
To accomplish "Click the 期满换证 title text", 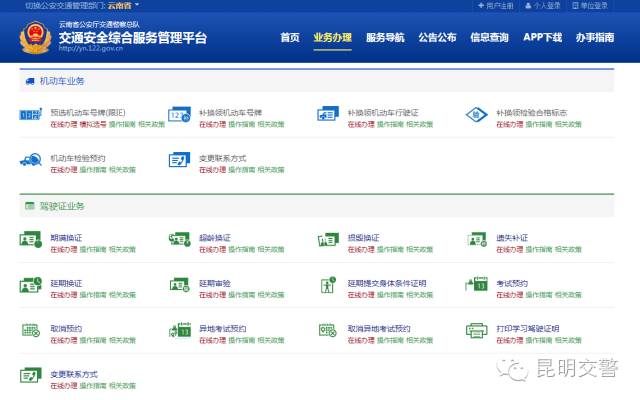I will click(x=66, y=238).
